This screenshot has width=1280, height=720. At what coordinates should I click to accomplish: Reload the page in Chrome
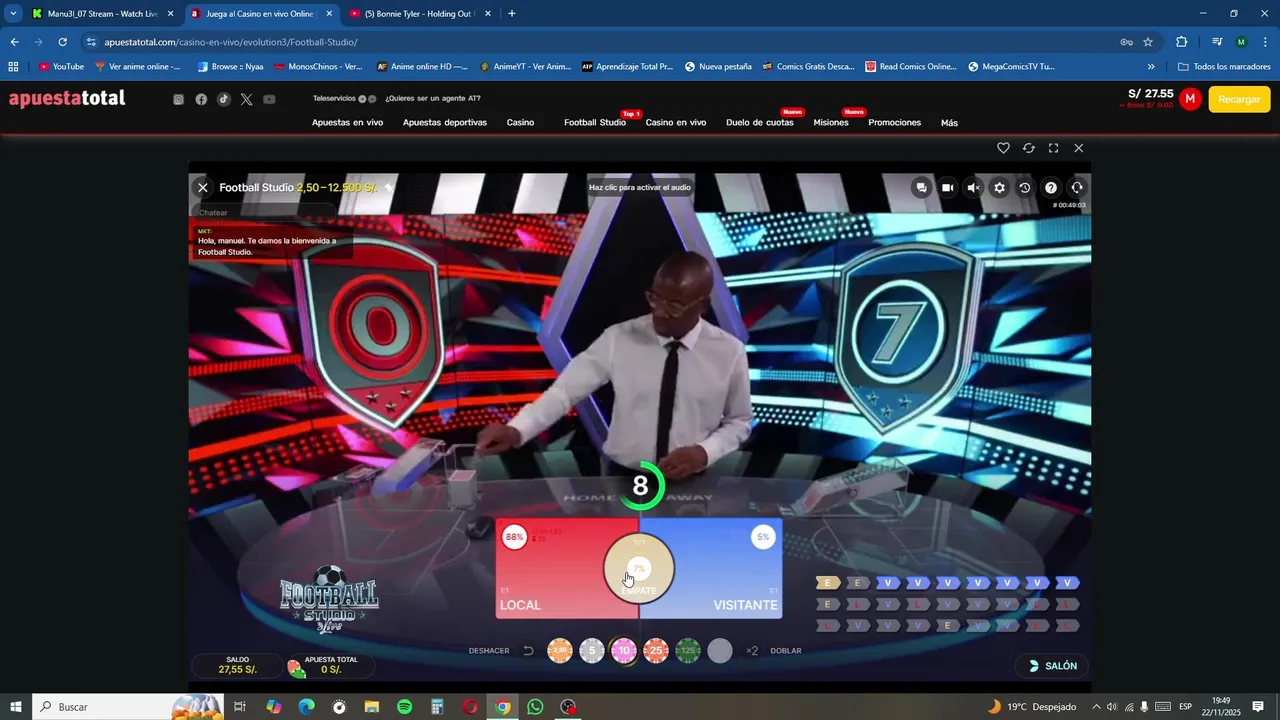click(x=62, y=42)
